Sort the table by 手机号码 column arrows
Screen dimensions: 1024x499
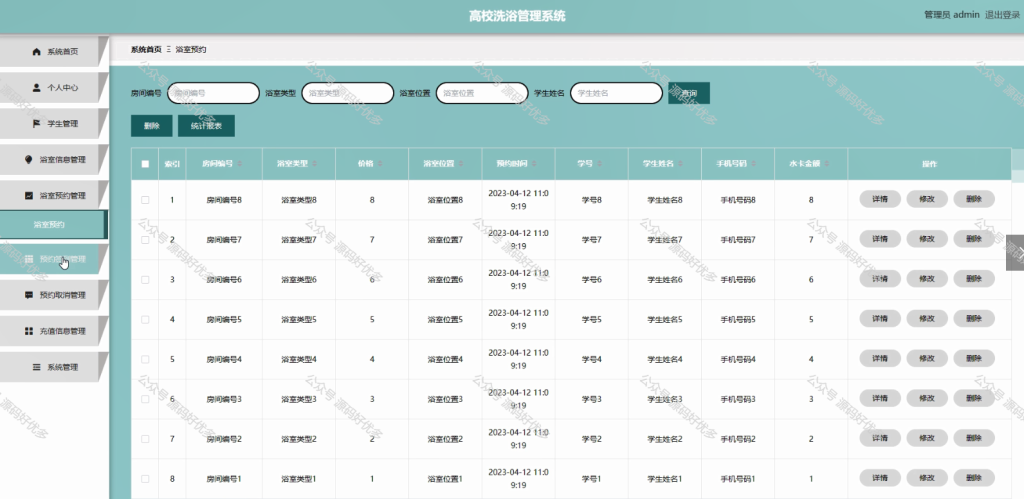pyautogui.click(x=754, y=164)
